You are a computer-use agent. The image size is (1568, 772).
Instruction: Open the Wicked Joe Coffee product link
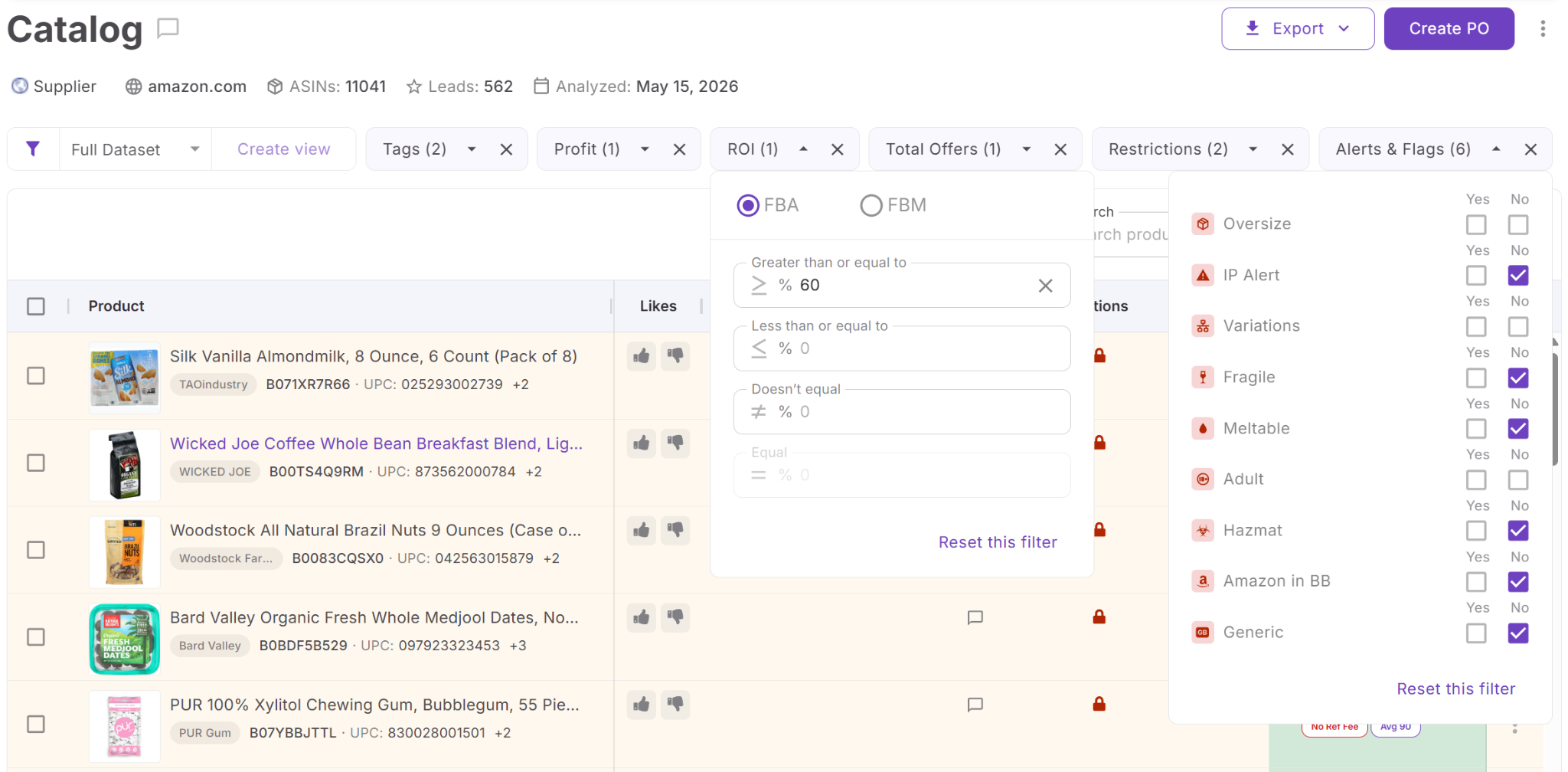376,443
